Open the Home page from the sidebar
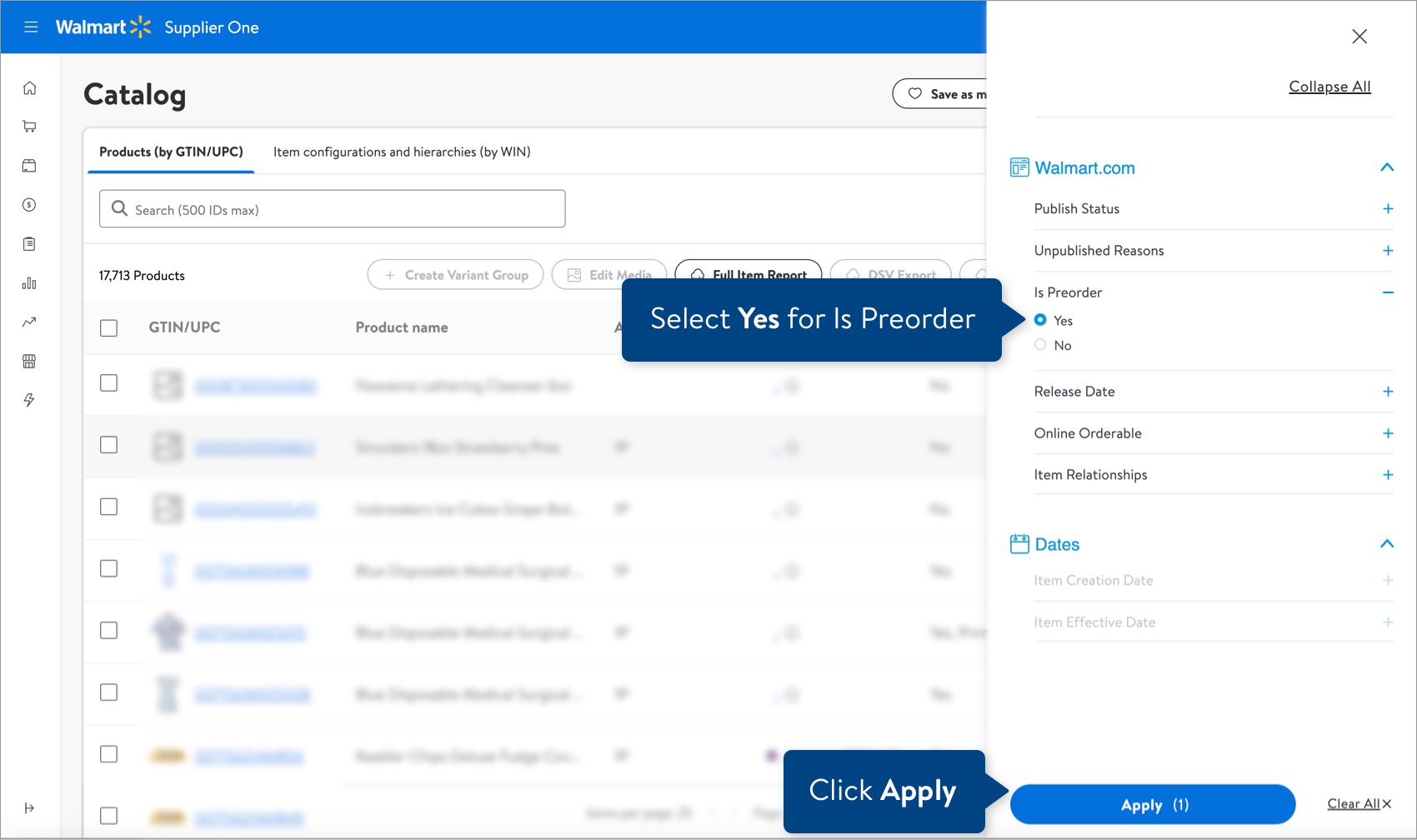Viewport: 1417px width, 840px height. click(x=30, y=87)
